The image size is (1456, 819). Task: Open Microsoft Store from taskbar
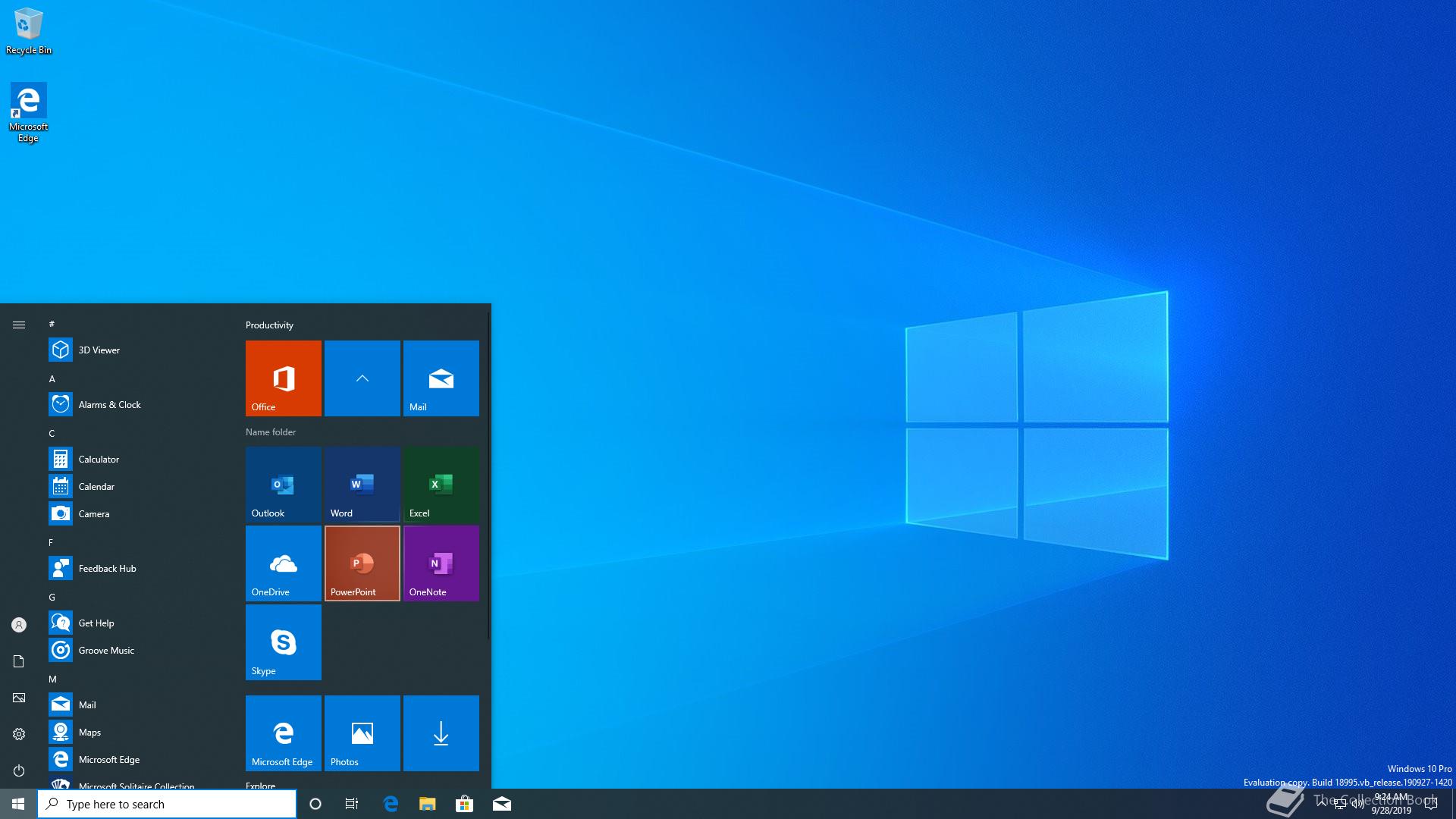click(464, 804)
